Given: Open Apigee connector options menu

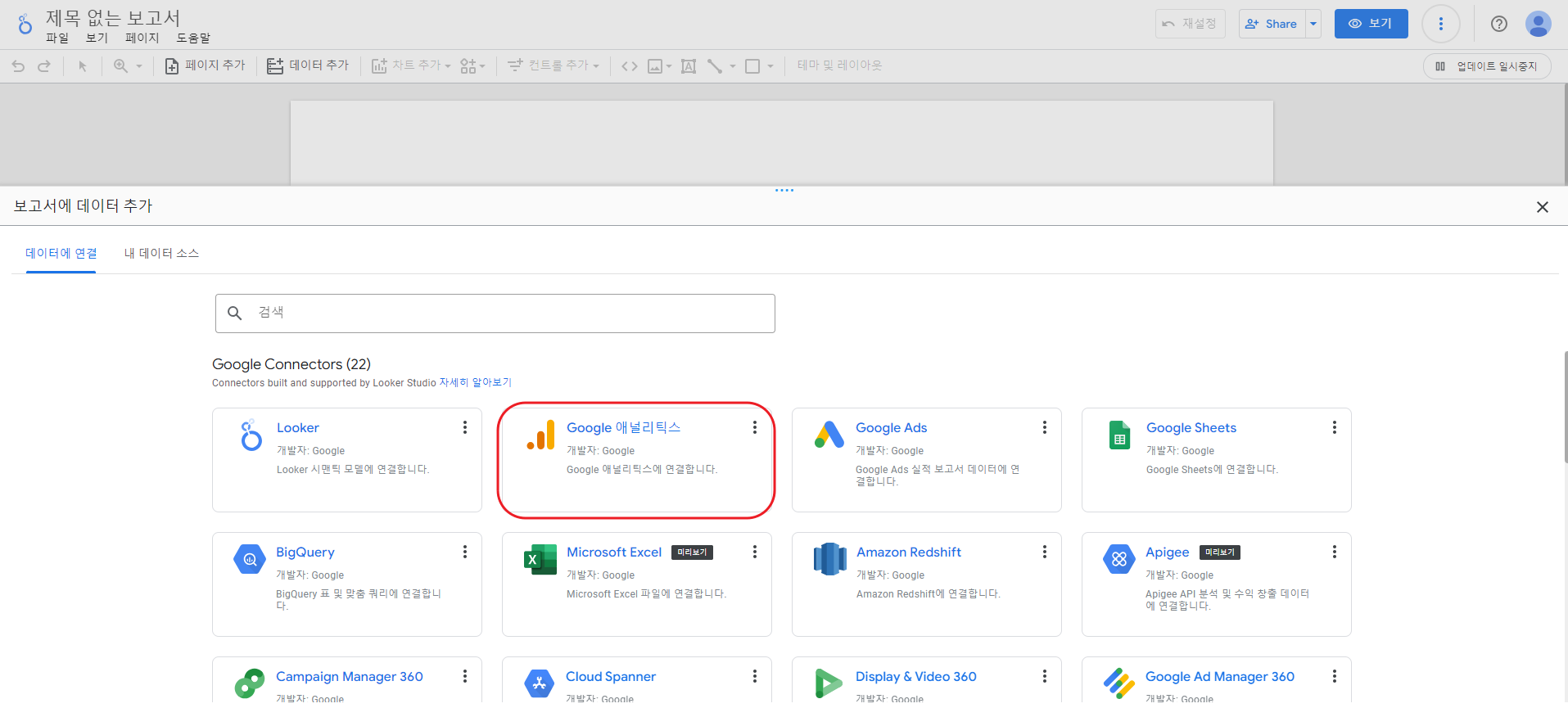Looking at the screenshot, I should 1335,552.
